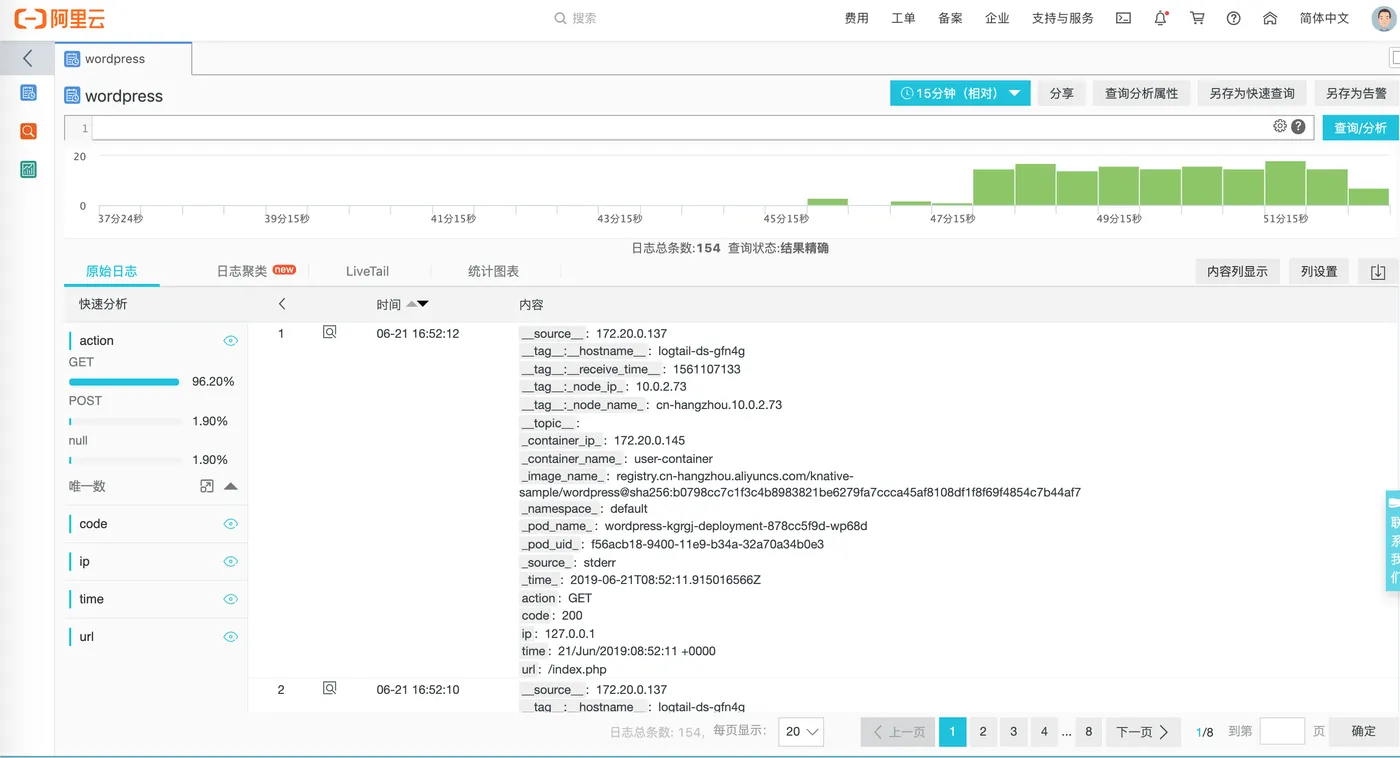The image size is (1400, 758).
Task: Run query with 查询/分析 button
Action: click(1360, 128)
